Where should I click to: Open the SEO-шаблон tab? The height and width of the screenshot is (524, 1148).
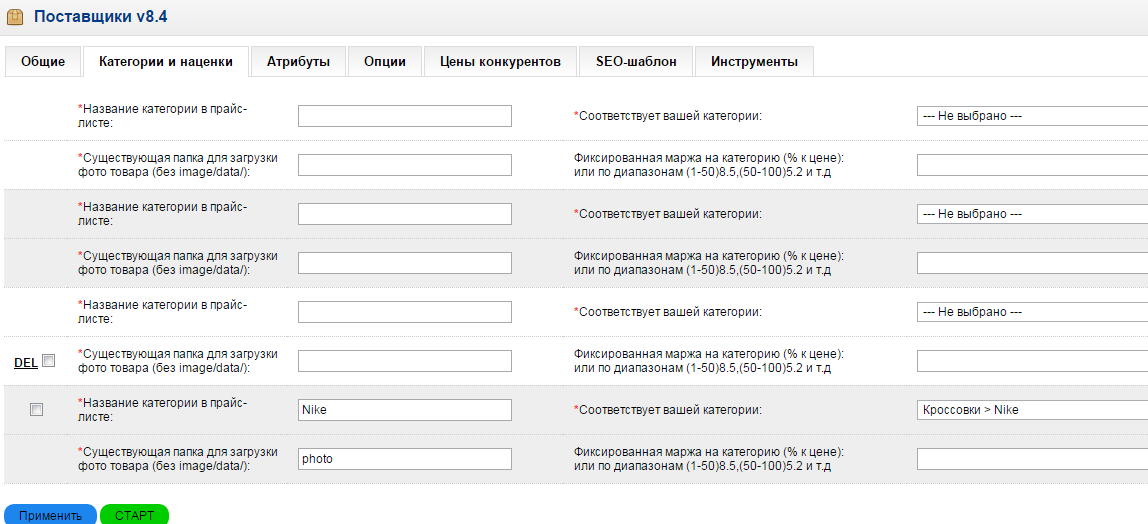click(x=636, y=62)
